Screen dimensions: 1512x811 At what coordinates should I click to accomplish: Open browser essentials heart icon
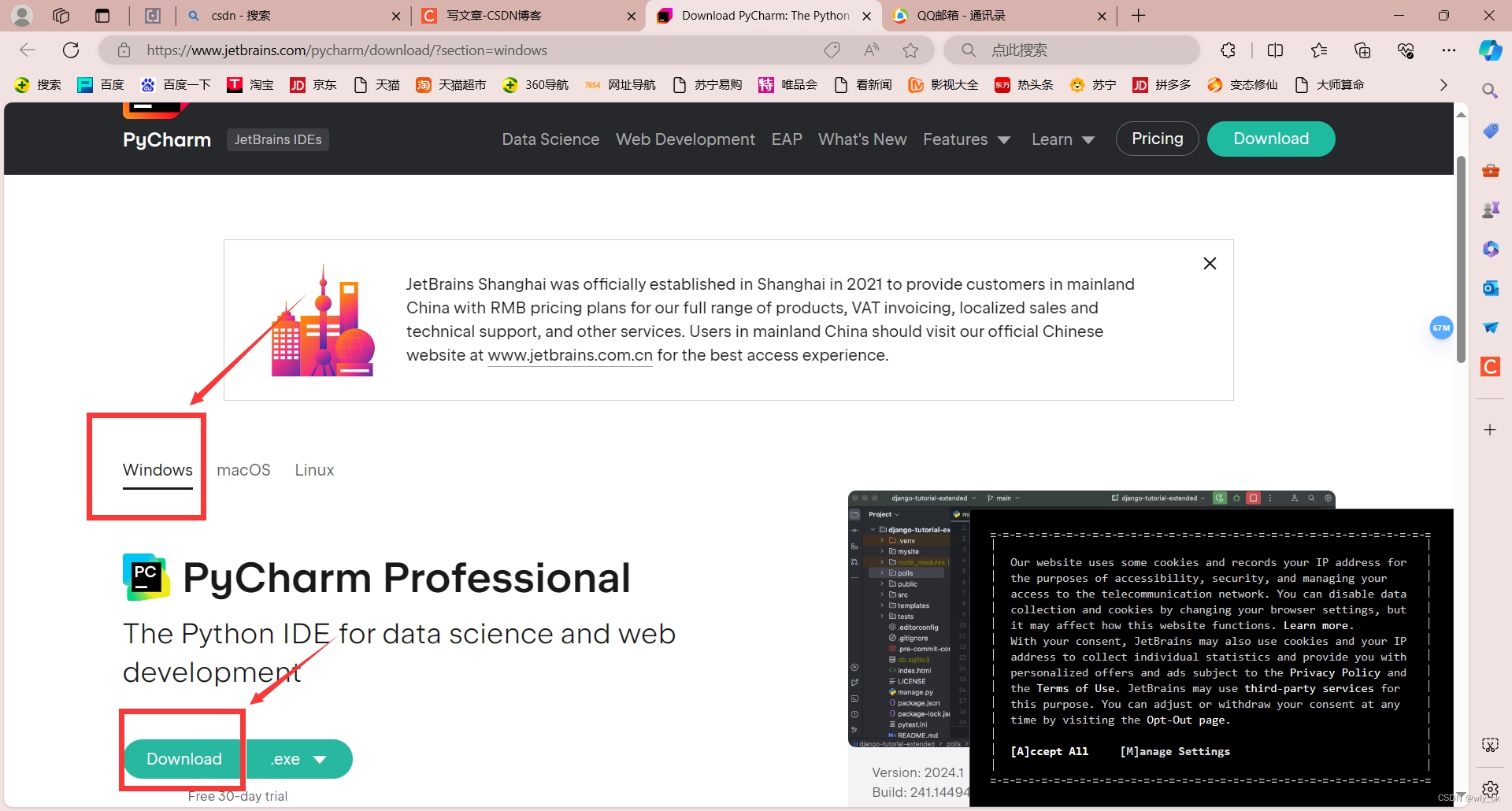(1406, 50)
